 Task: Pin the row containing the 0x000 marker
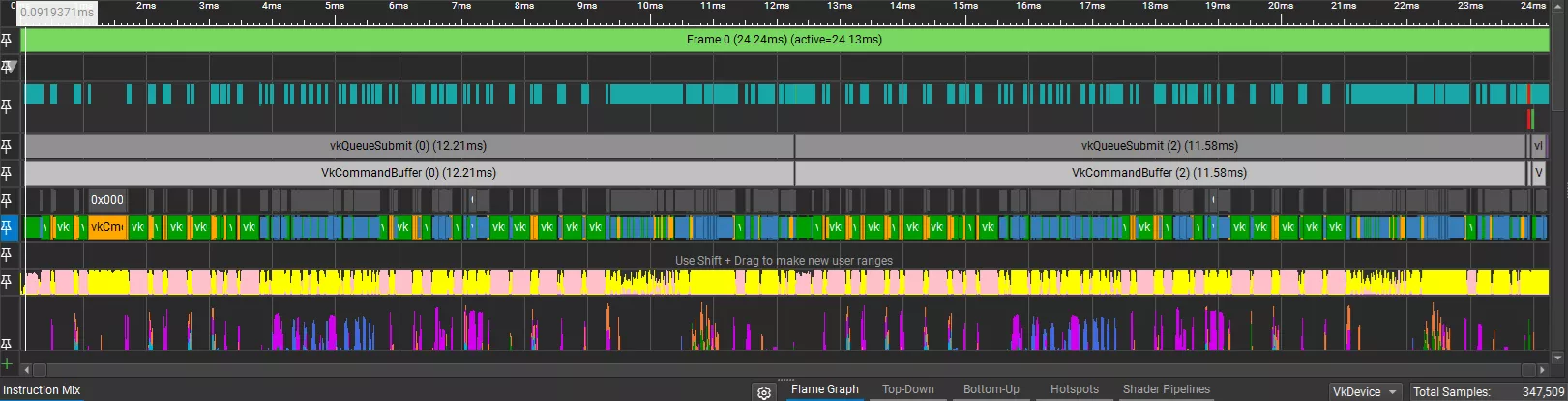(7, 200)
